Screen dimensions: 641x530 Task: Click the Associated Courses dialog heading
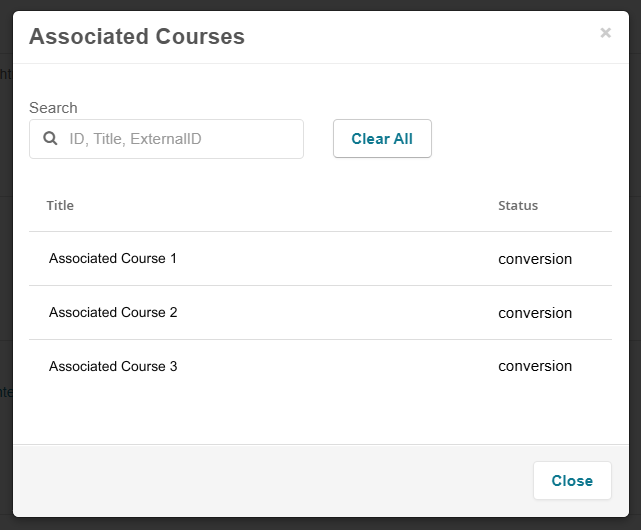coord(137,36)
